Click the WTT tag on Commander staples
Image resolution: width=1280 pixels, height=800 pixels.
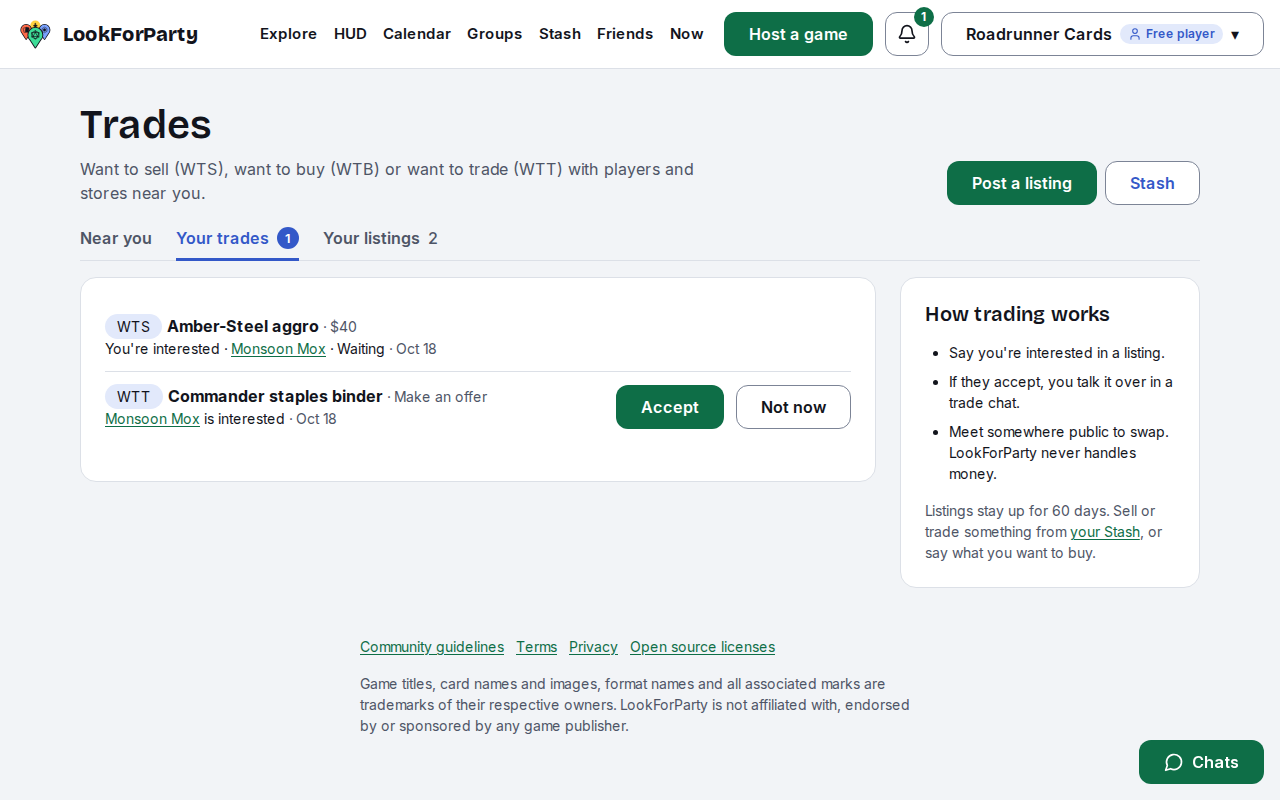tap(134, 396)
